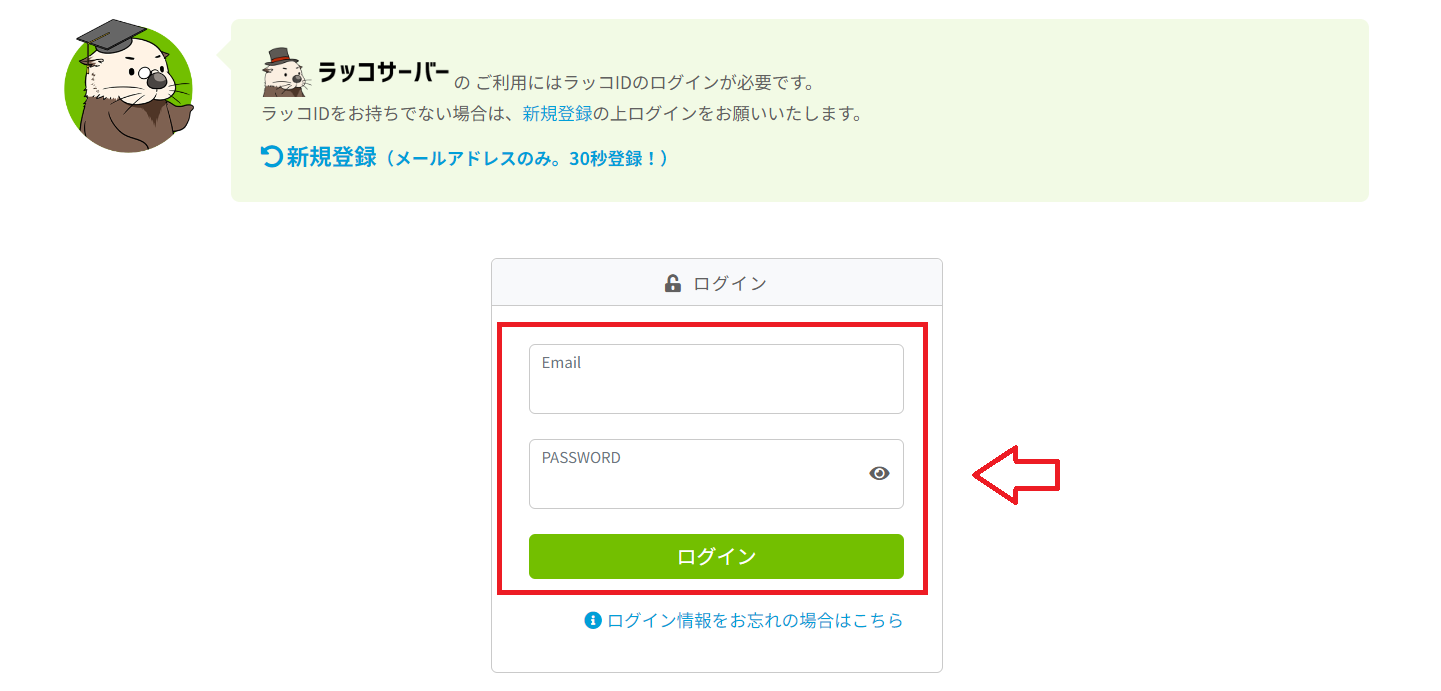The width and height of the screenshot is (1441, 691).
Task: Click the padlock icon in the ログイン header
Action: (672, 281)
